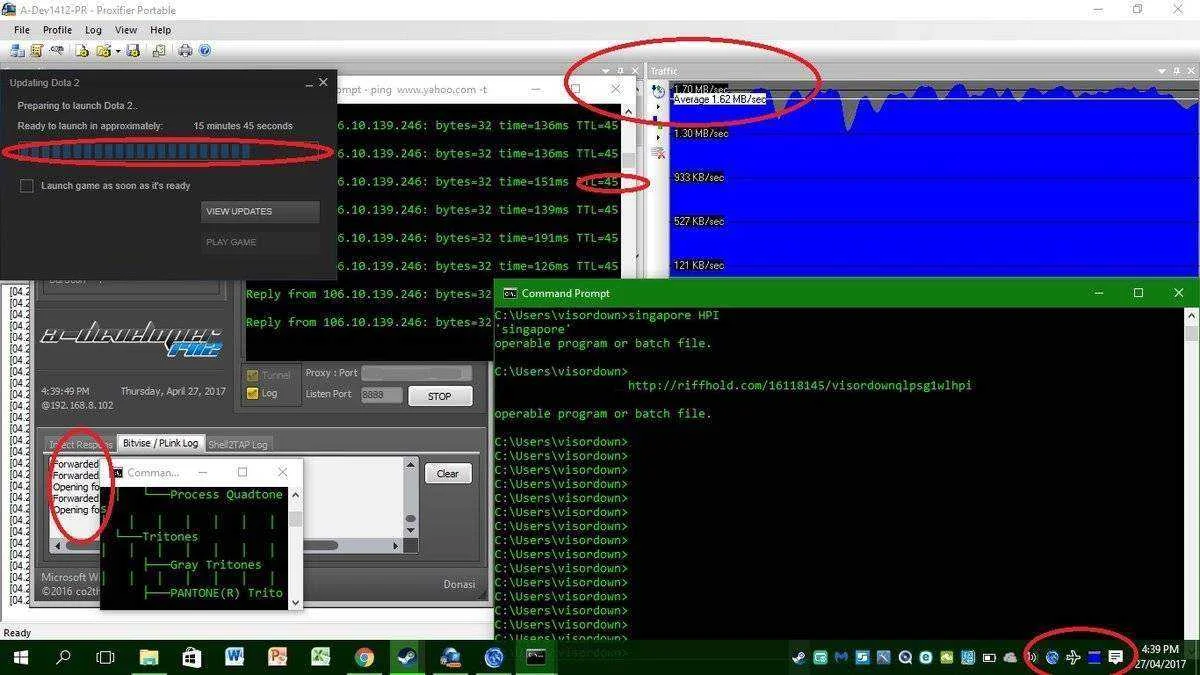
Task: Open the Help icon in Proxifier toolbar
Action: tap(205, 50)
